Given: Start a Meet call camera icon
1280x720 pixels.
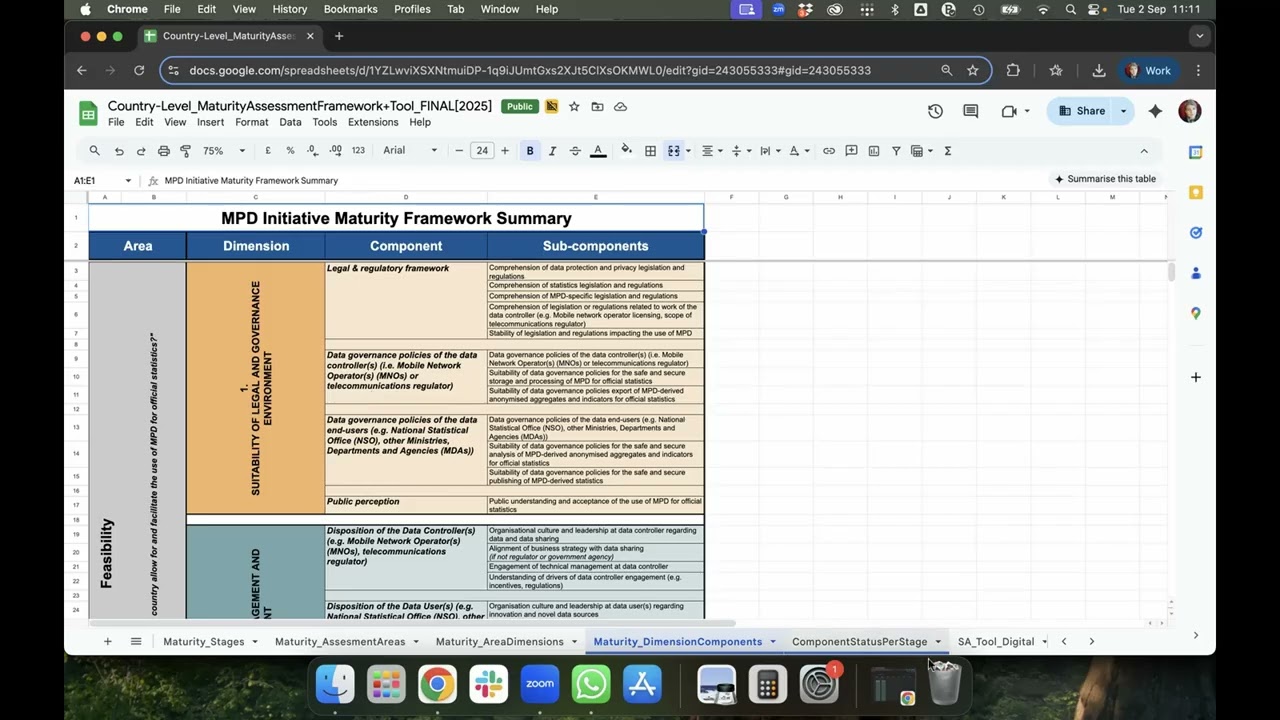Looking at the screenshot, I should point(1009,111).
